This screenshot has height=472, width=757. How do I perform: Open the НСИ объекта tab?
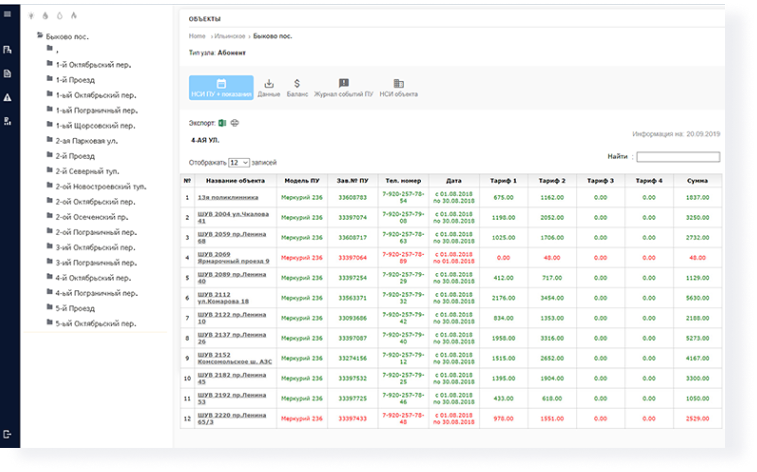pyautogui.click(x=399, y=88)
